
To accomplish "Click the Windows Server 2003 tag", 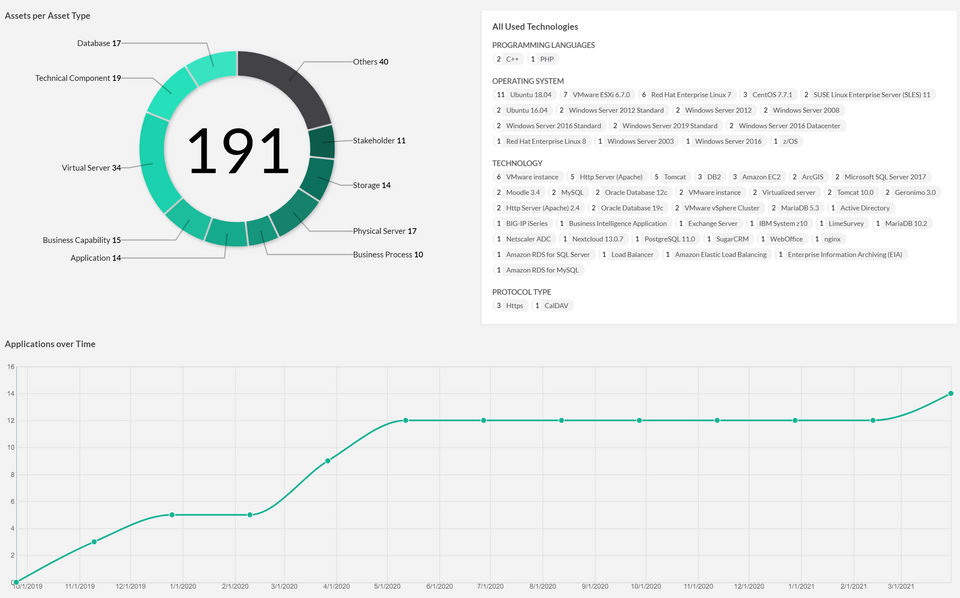I will click(x=636, y=141).
